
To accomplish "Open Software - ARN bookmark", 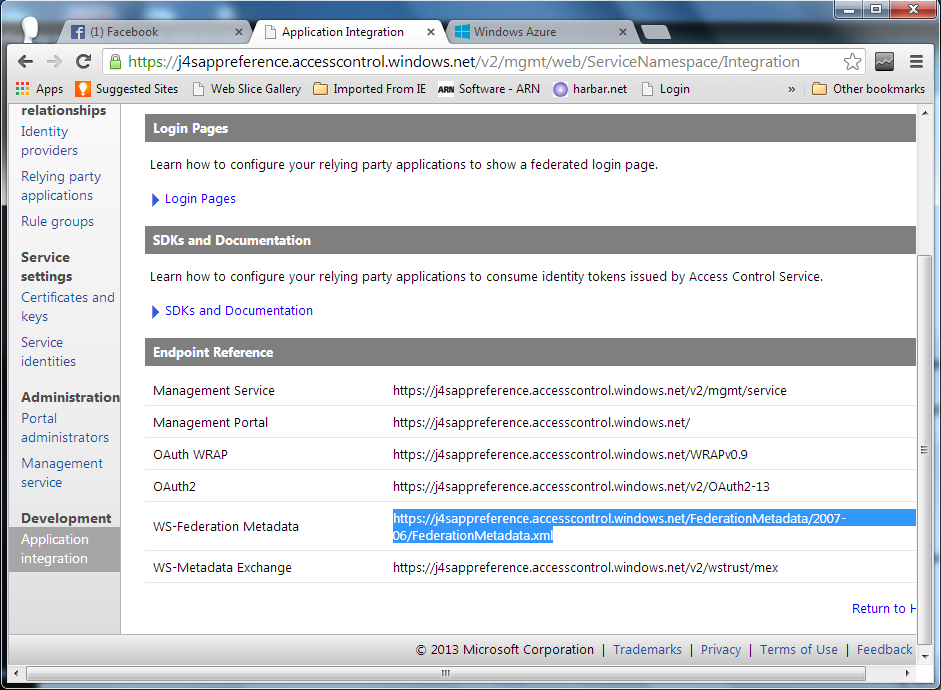I will pos(489,89).
